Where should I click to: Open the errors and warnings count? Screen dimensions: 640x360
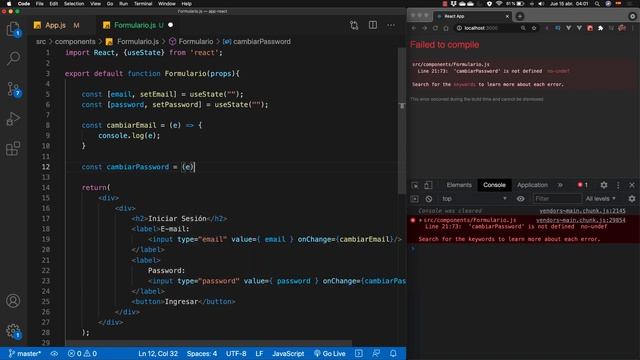pyautogui.click(x=82, y=353)
